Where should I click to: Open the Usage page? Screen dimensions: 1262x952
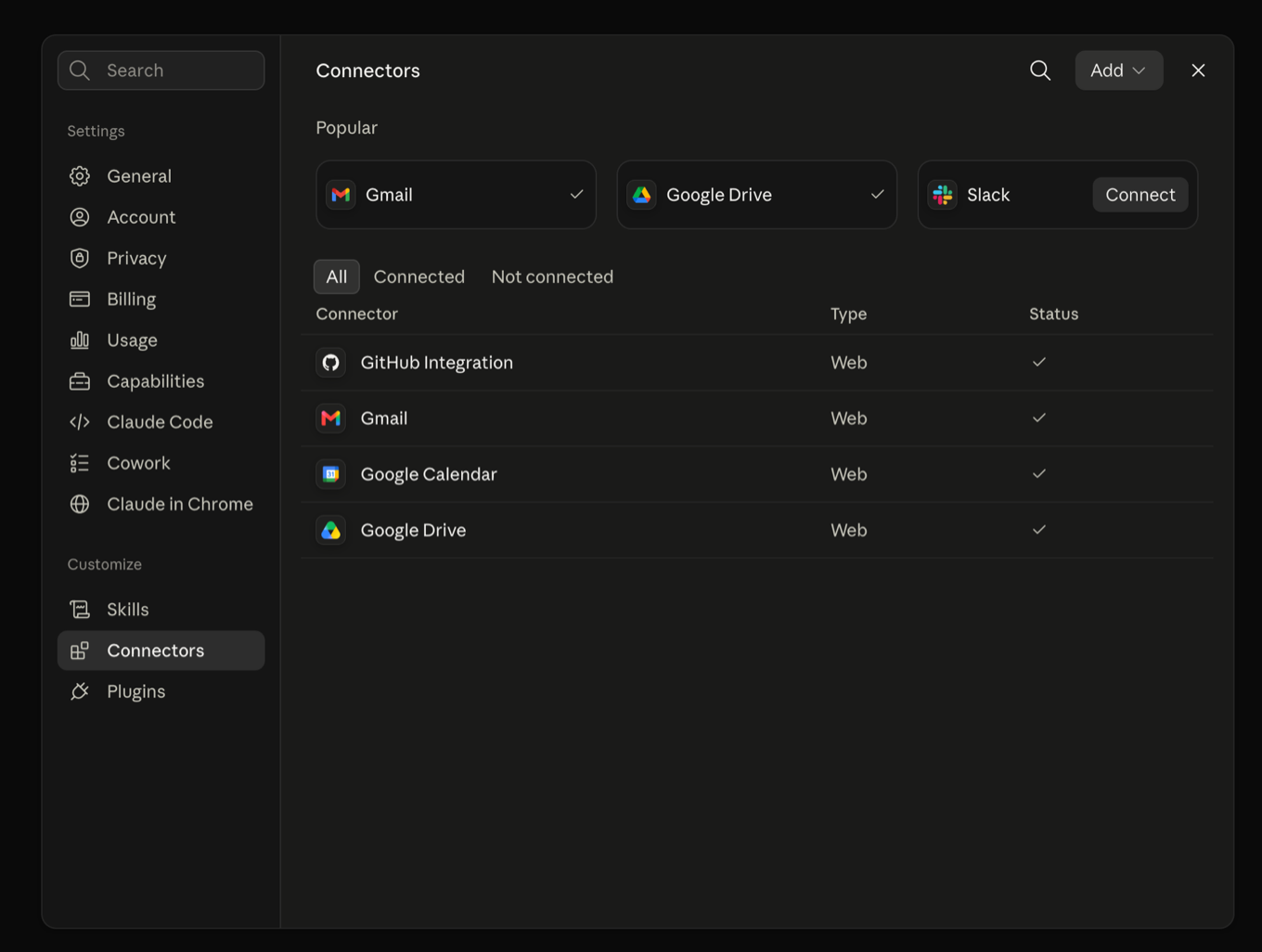161,340
